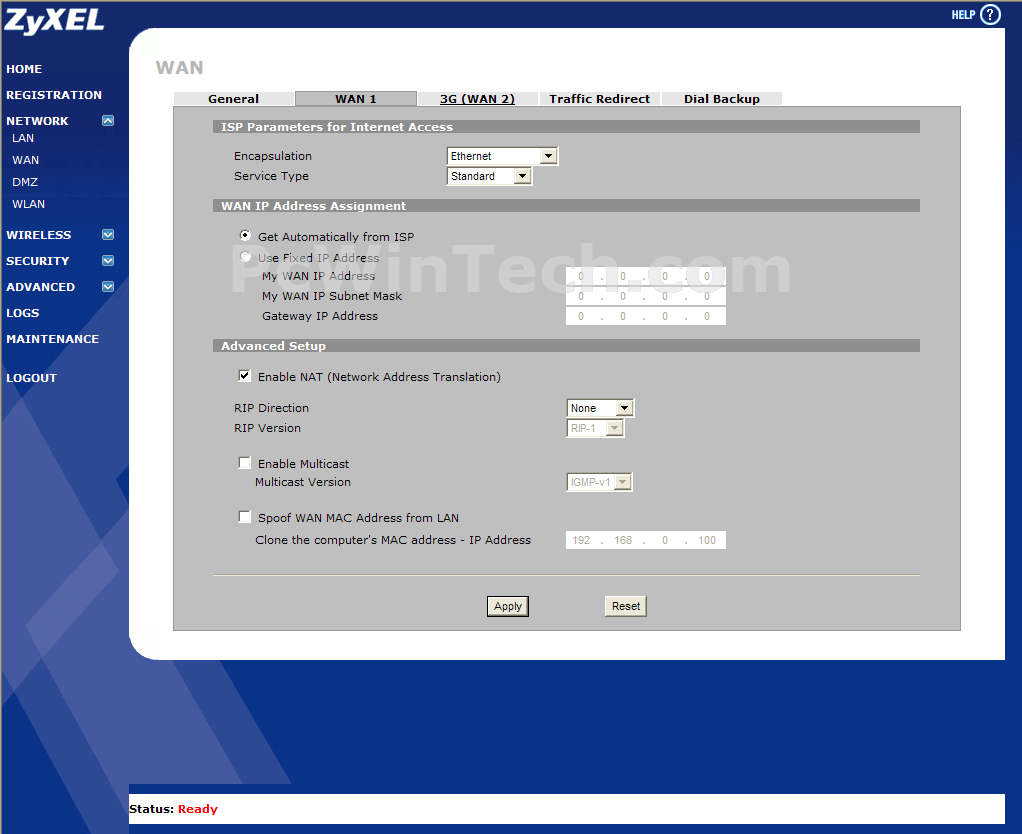
Task: Open the Dial Backup tab
Action: (x=722, y=98)
